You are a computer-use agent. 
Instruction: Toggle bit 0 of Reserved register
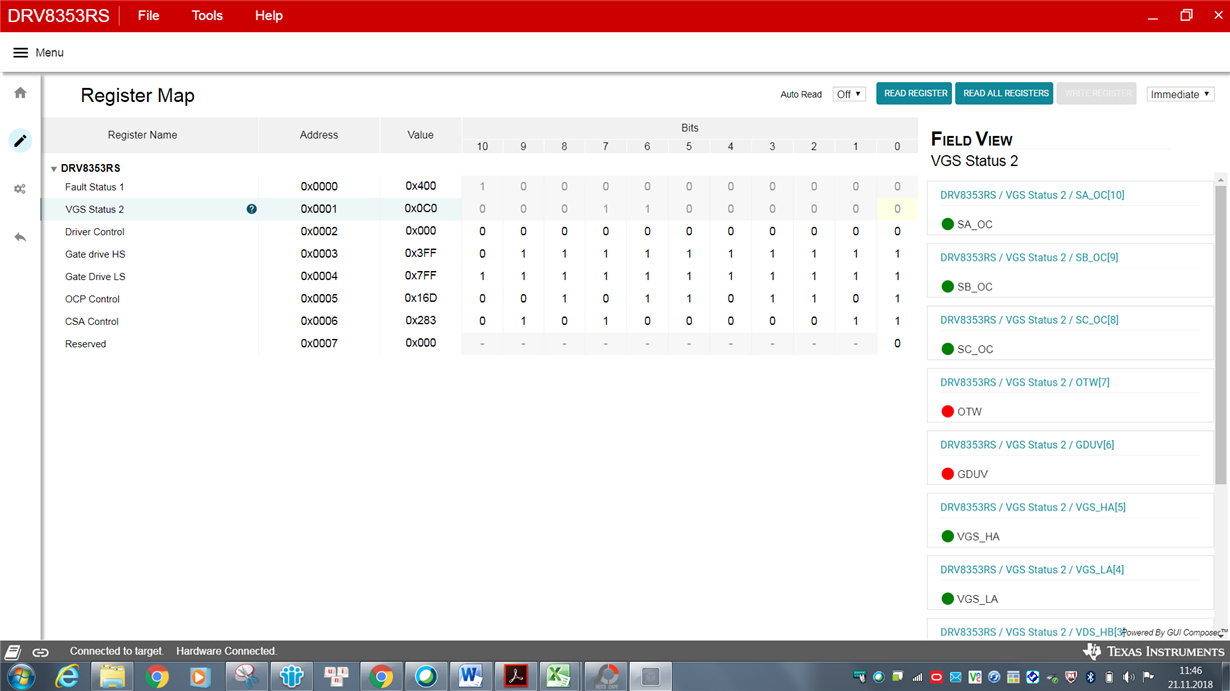tap(897, 344)
